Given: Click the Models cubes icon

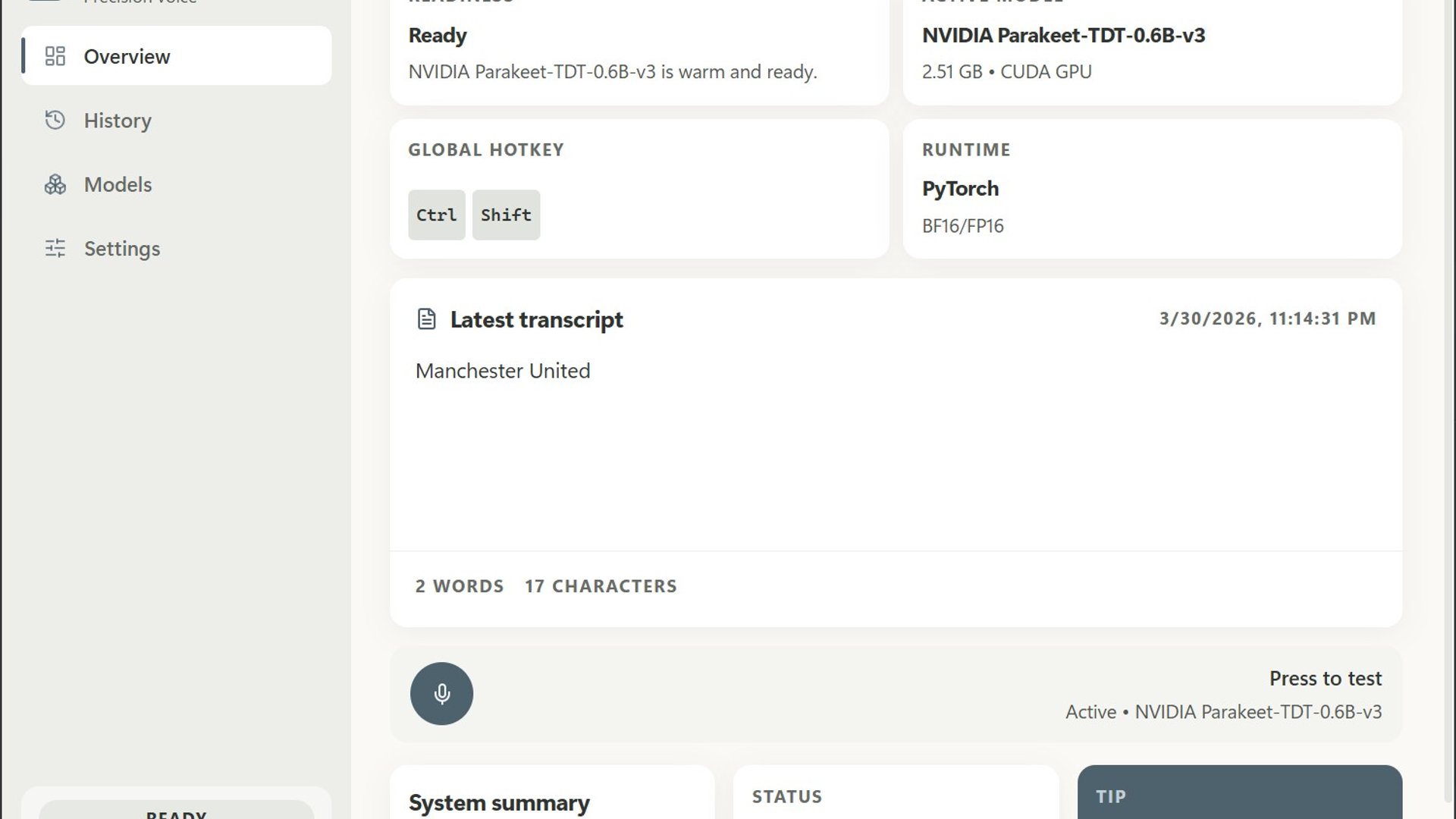Looking at the screenshot, I should pos(55,184).
